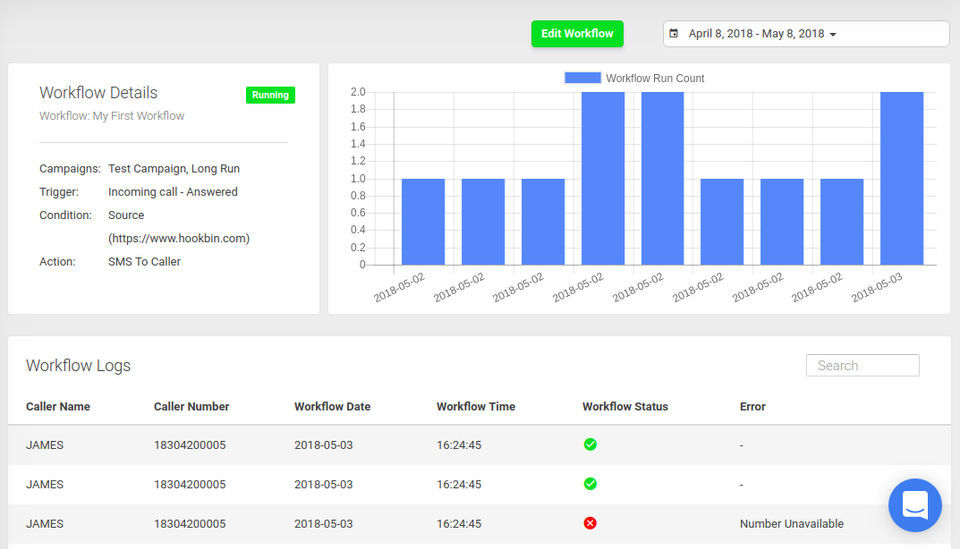Click the Edit Workflow button
This screenshot has height=549, width=960.
(577, 34)
